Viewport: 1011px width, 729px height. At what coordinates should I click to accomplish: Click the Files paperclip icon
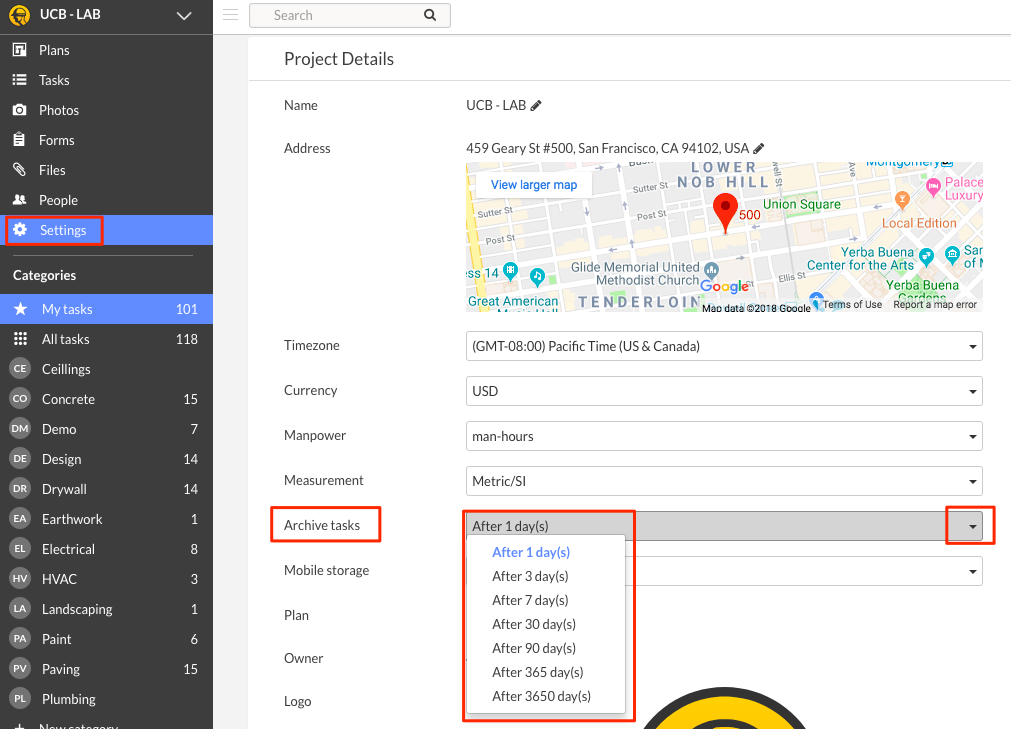[x=20, y=170]
